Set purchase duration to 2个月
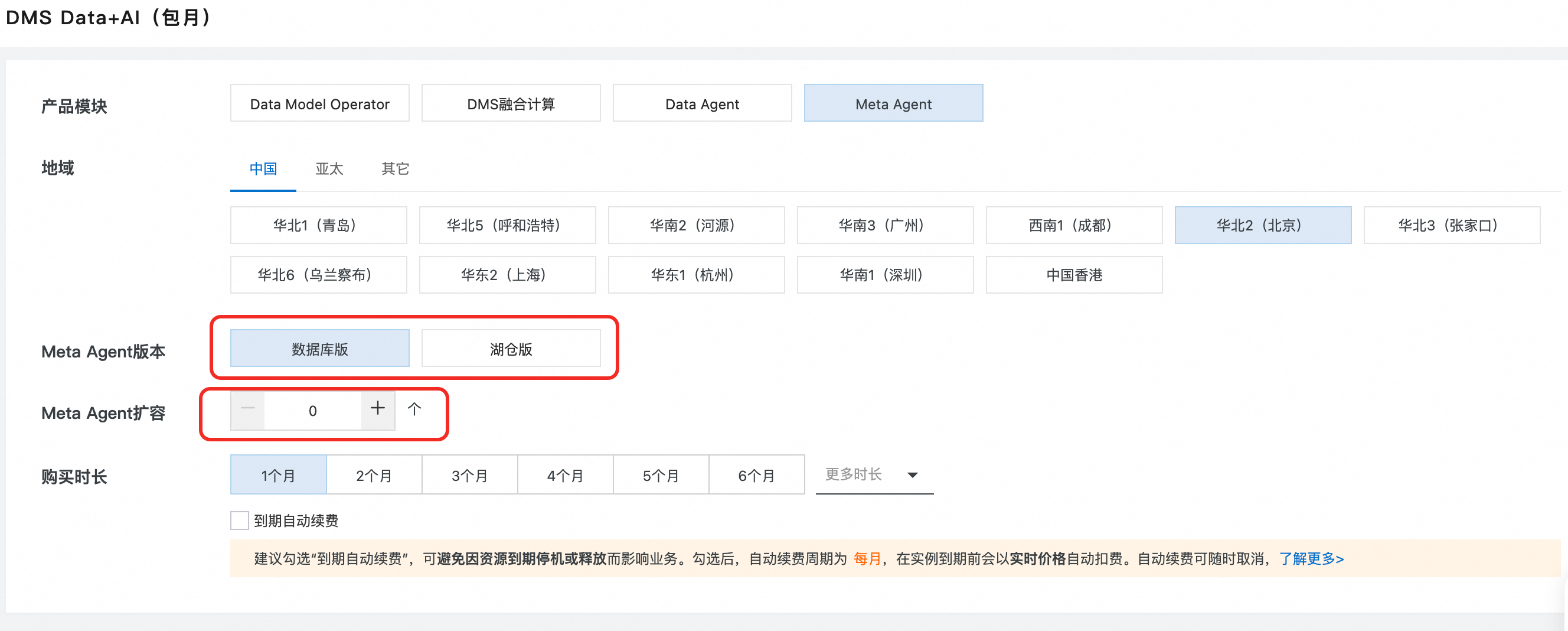Viewport: 1568px width, 631px height. (374, 474)
